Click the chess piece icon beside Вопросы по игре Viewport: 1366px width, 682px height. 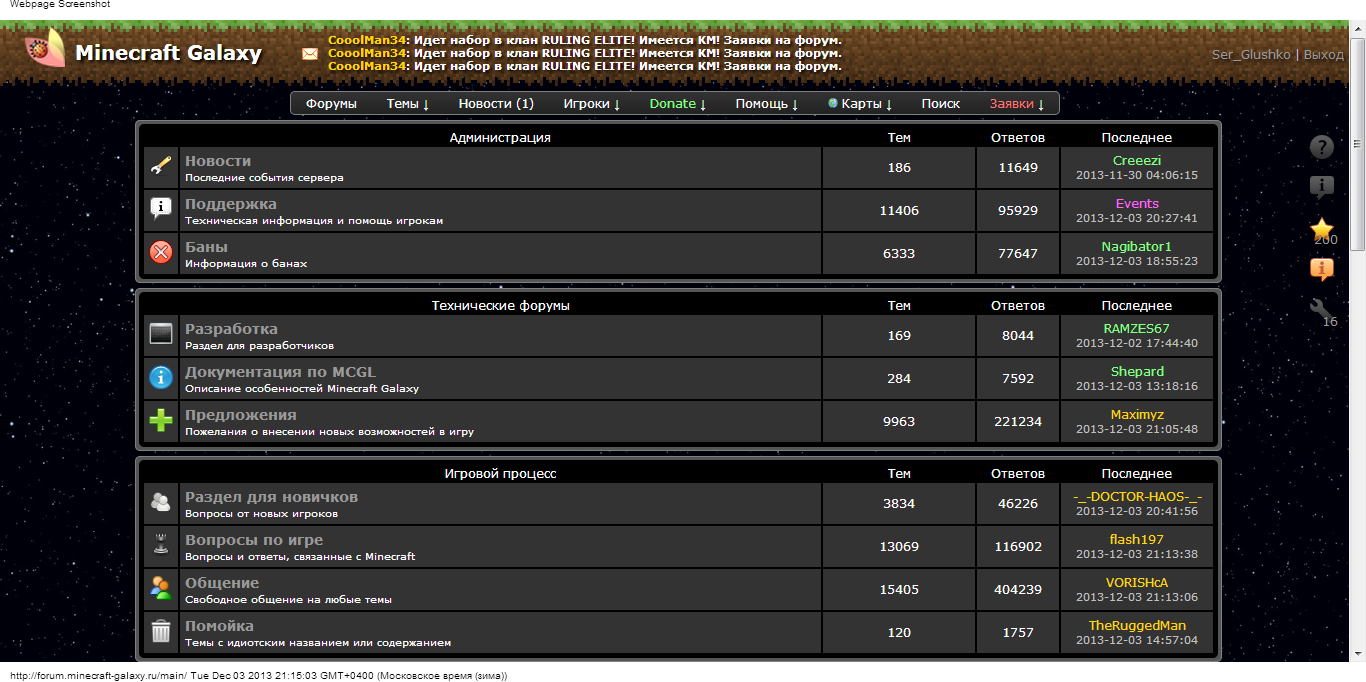[x=161, y=545]
